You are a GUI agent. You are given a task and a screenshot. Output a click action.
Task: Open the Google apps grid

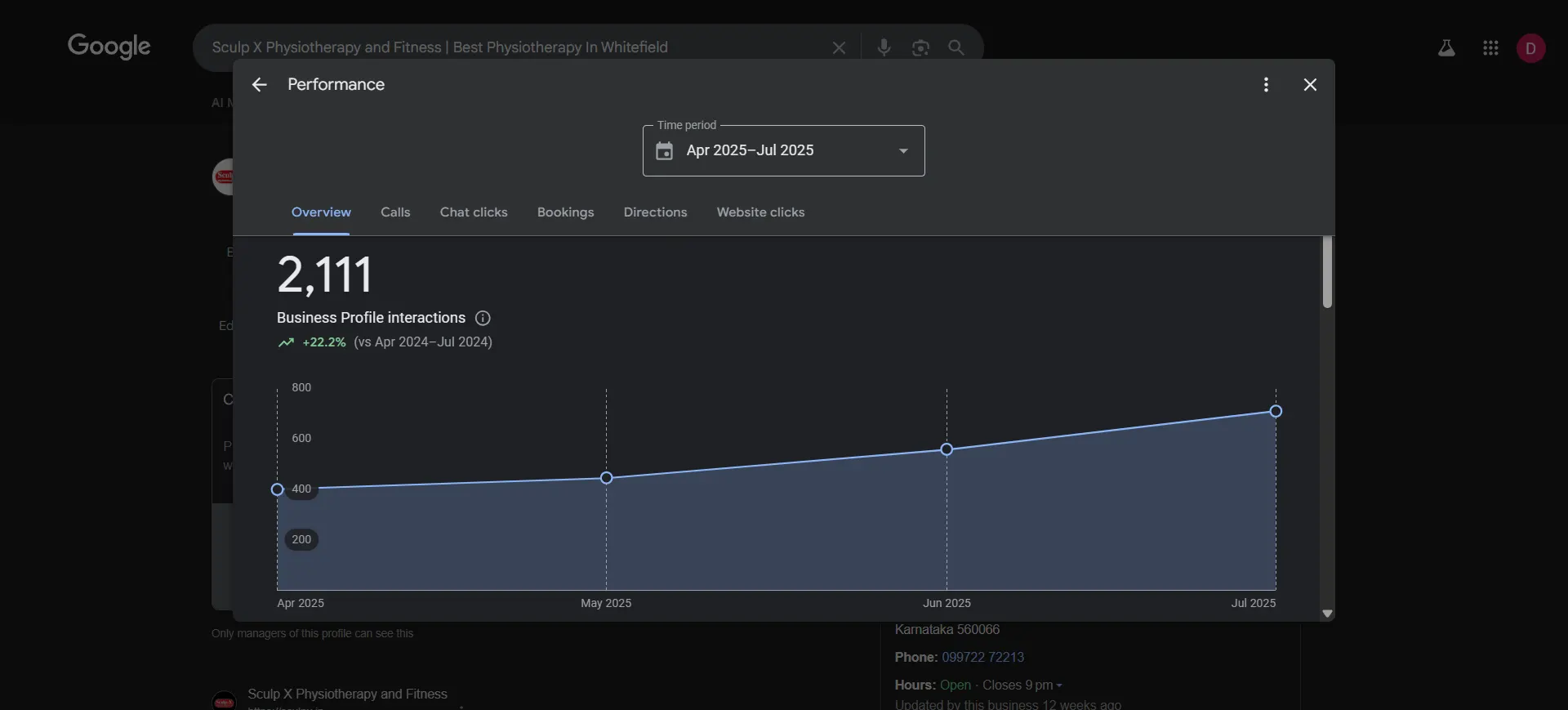[1490, 48]
